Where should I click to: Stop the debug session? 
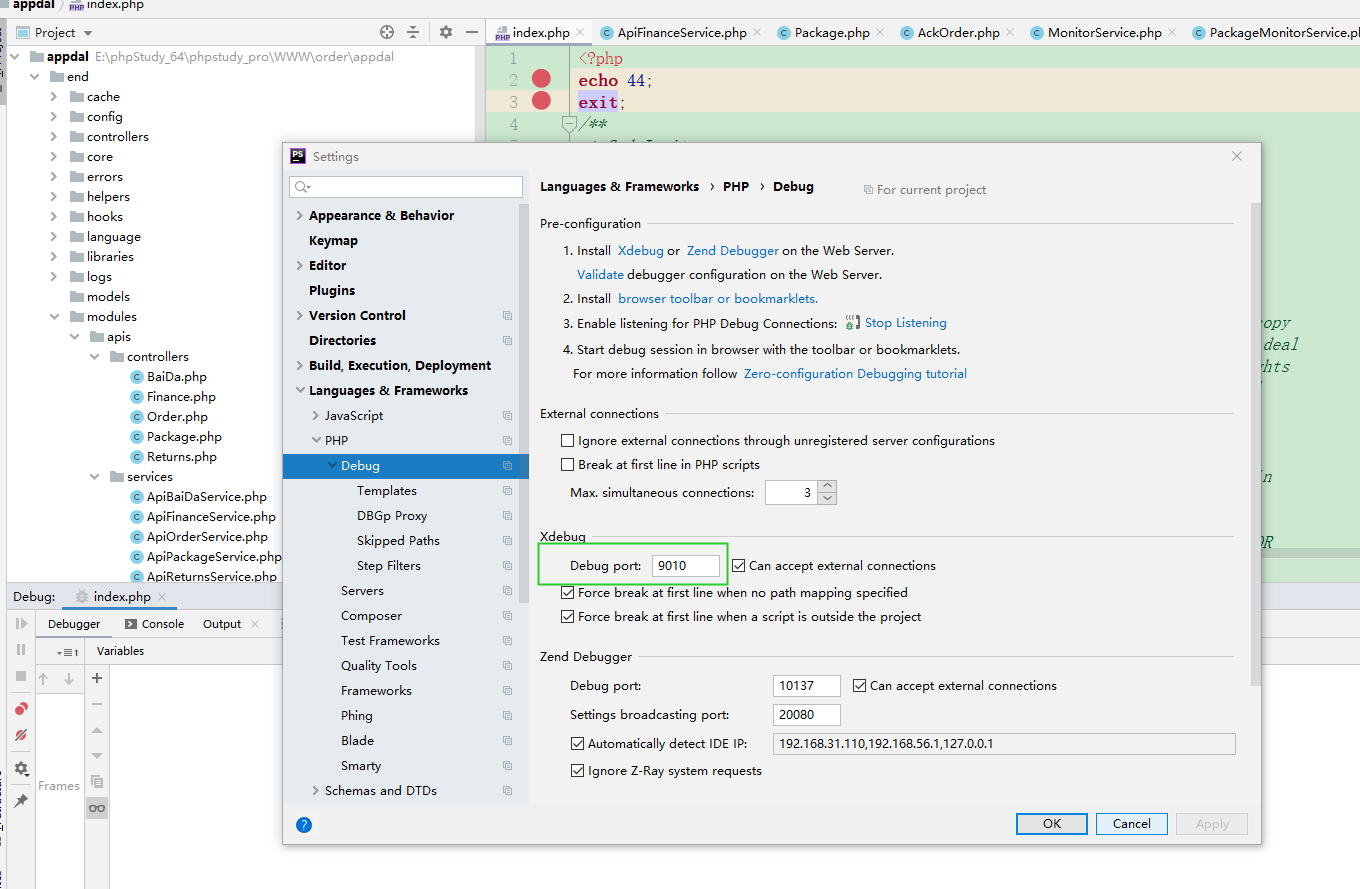21,676
